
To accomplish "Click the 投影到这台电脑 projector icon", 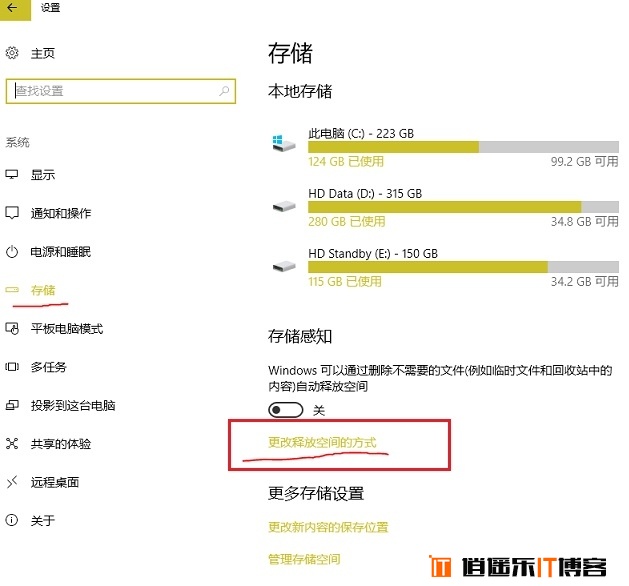I will [x=12, y=406].
